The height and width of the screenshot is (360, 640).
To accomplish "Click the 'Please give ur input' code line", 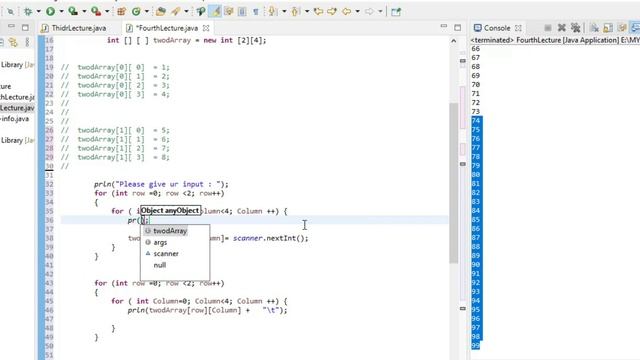I will click(x=162, y=184).
